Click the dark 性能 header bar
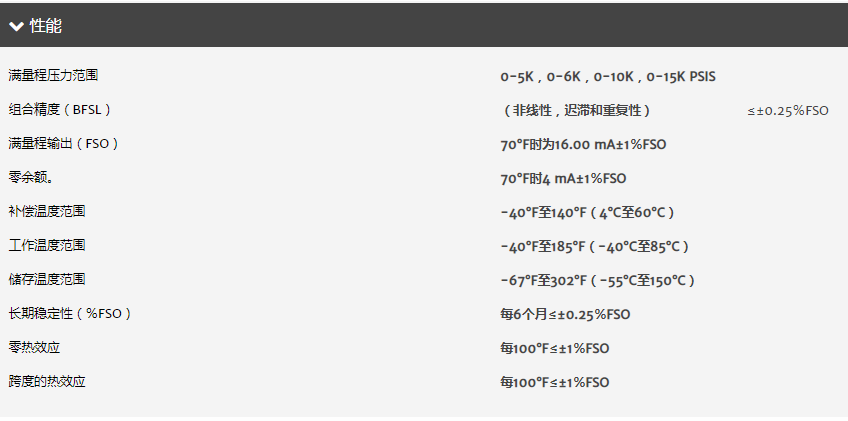The height and width of the screenshot is (421, 848). (x=424, y=25)
